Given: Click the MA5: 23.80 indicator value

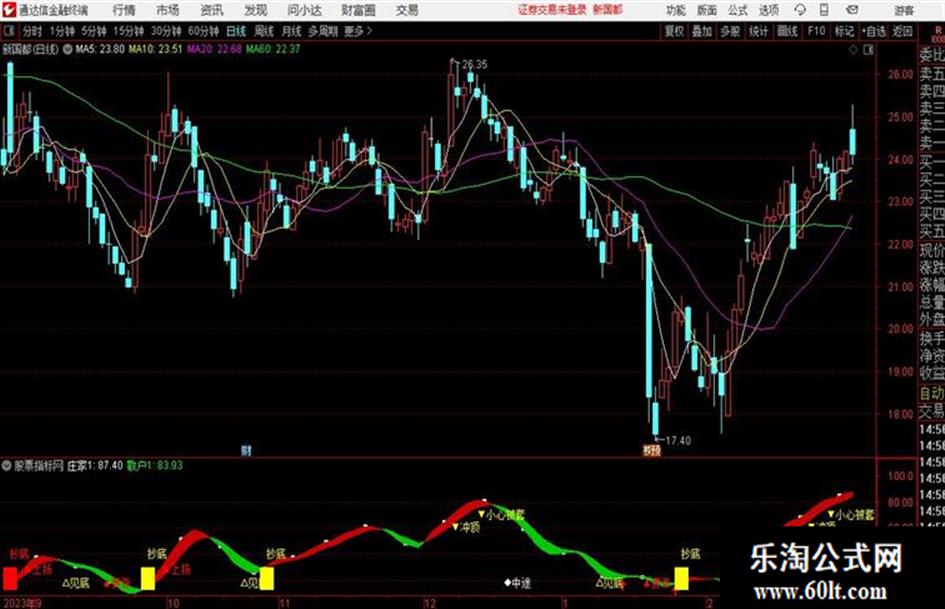Looking at the screenshot, I should point(100,49).
